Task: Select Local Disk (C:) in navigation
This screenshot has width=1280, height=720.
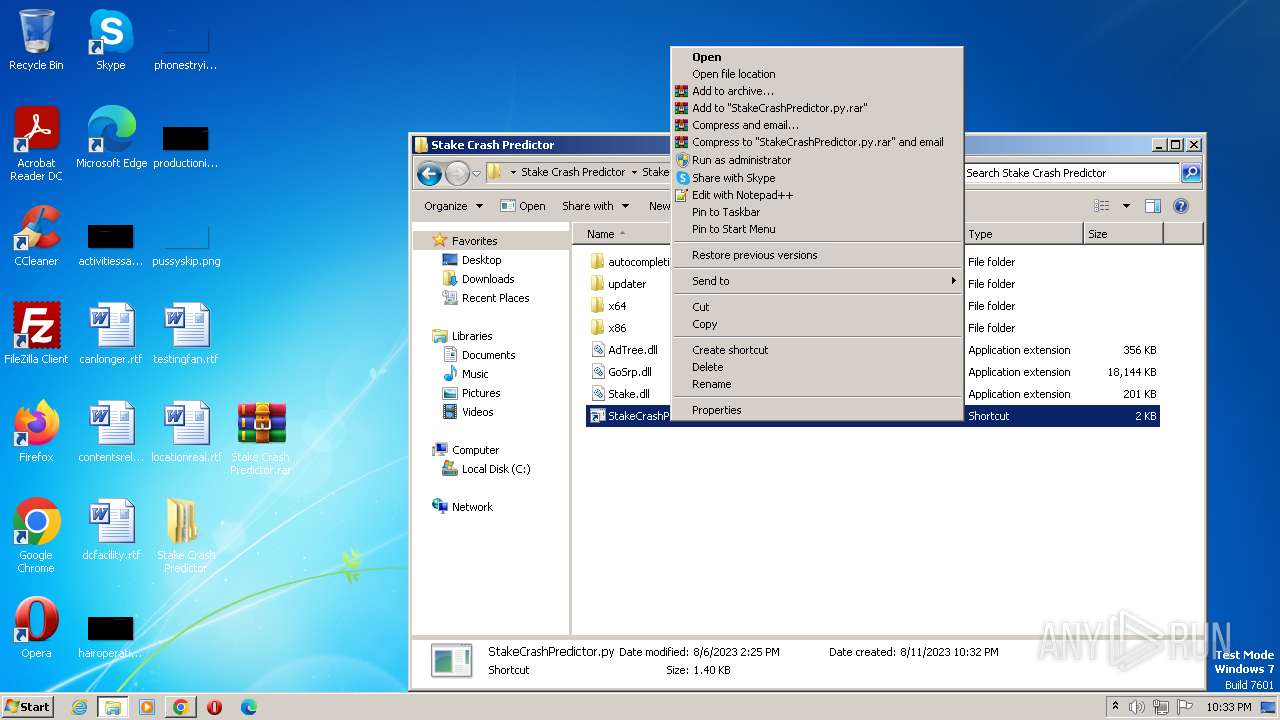Action: (x=496, y=469)
